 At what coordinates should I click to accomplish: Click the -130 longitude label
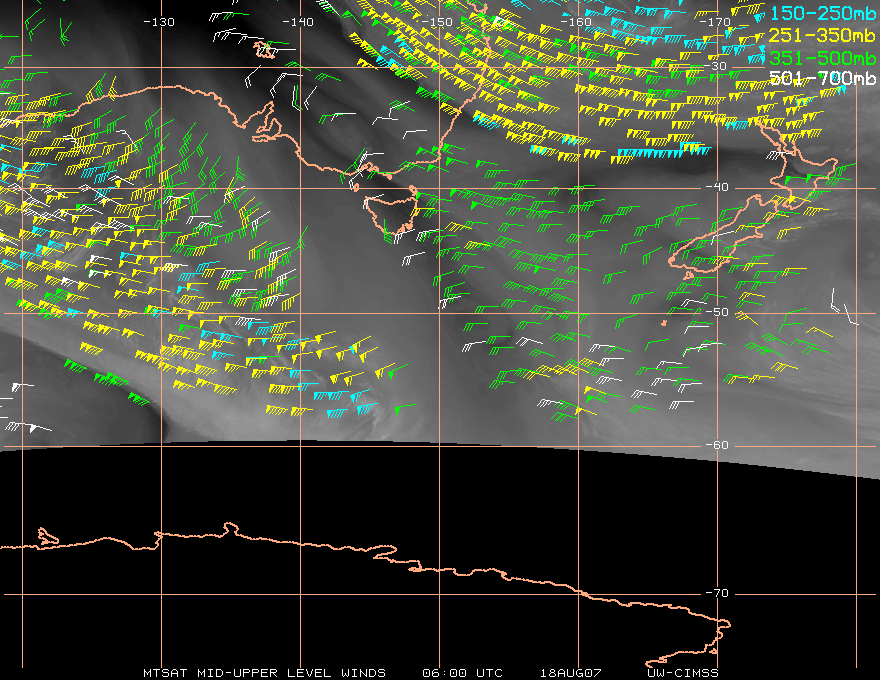tap(159, 22)
